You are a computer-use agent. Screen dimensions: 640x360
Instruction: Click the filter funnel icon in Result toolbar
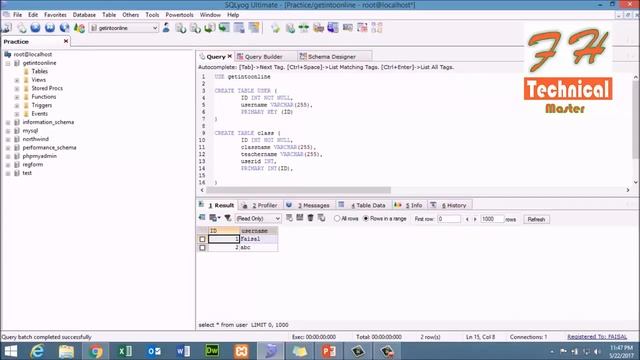pos(228,218)
